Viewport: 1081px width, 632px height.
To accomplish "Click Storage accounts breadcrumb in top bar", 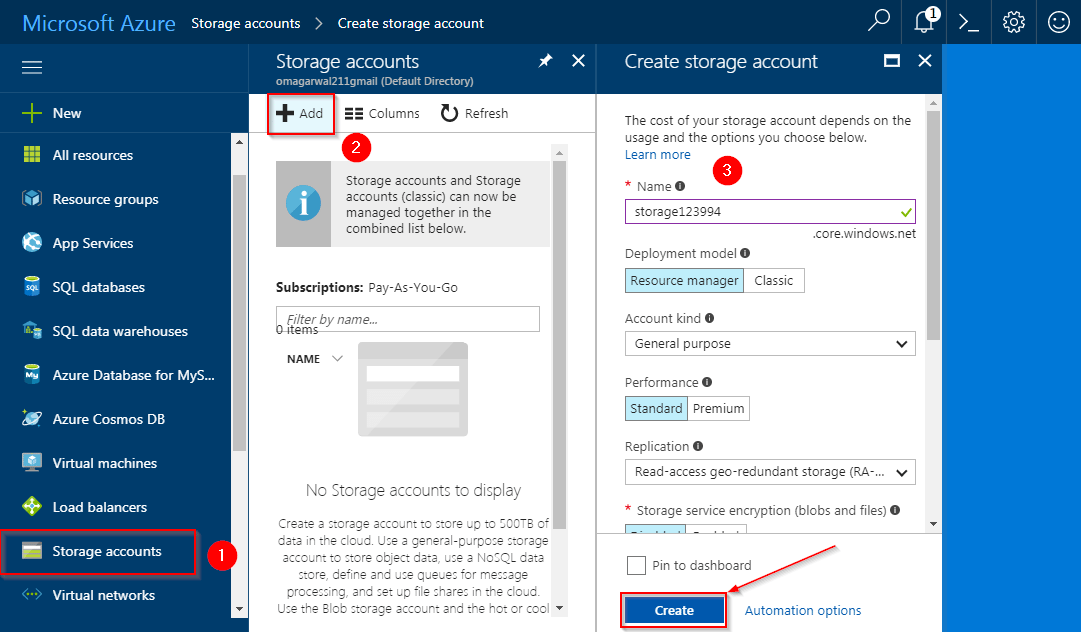I will (245, 23).
